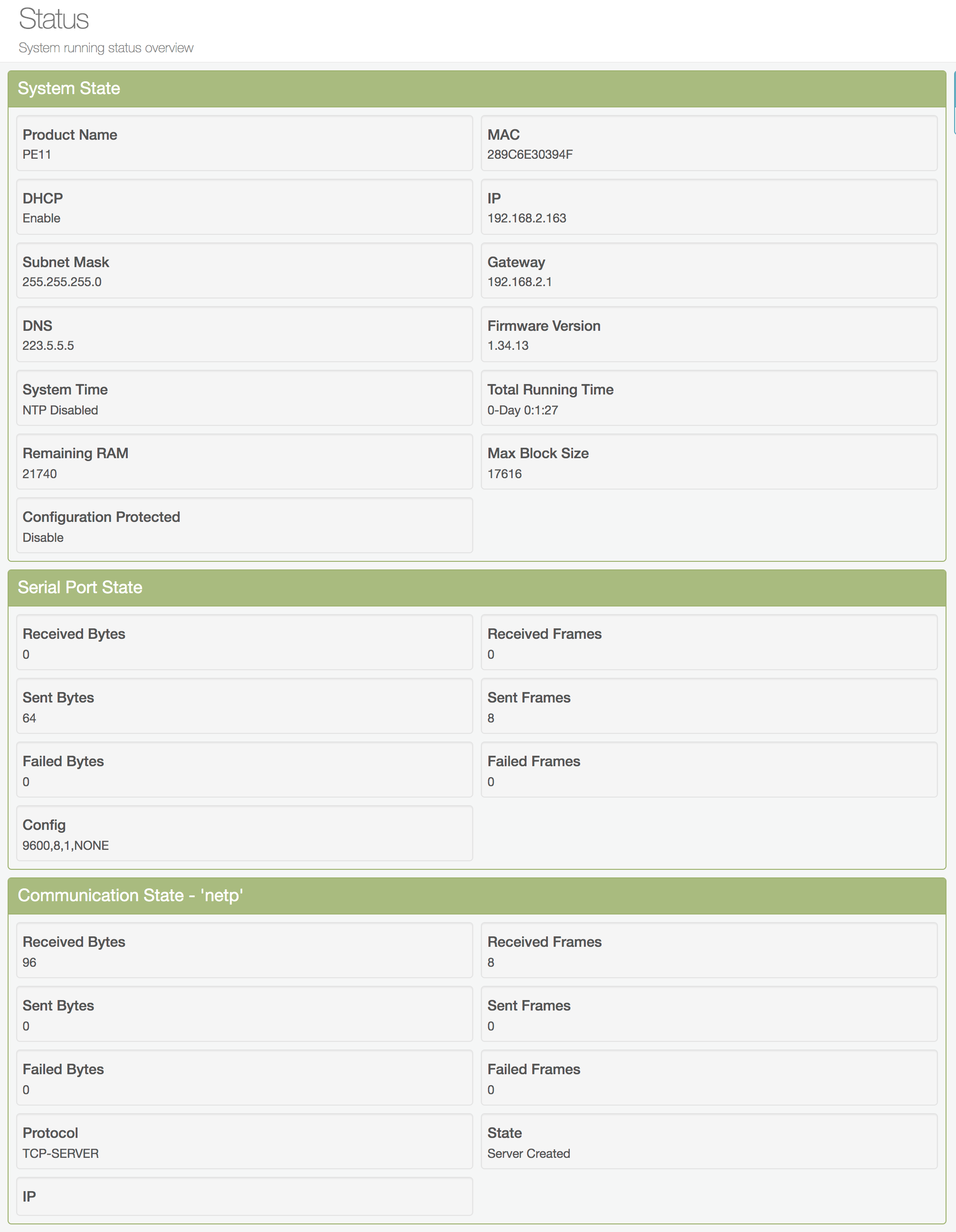Click the Serial Port State panel header
Image resolution: width=956 pixels, height=1232 pixels.
pyautogui.click(x=79, y=587)
